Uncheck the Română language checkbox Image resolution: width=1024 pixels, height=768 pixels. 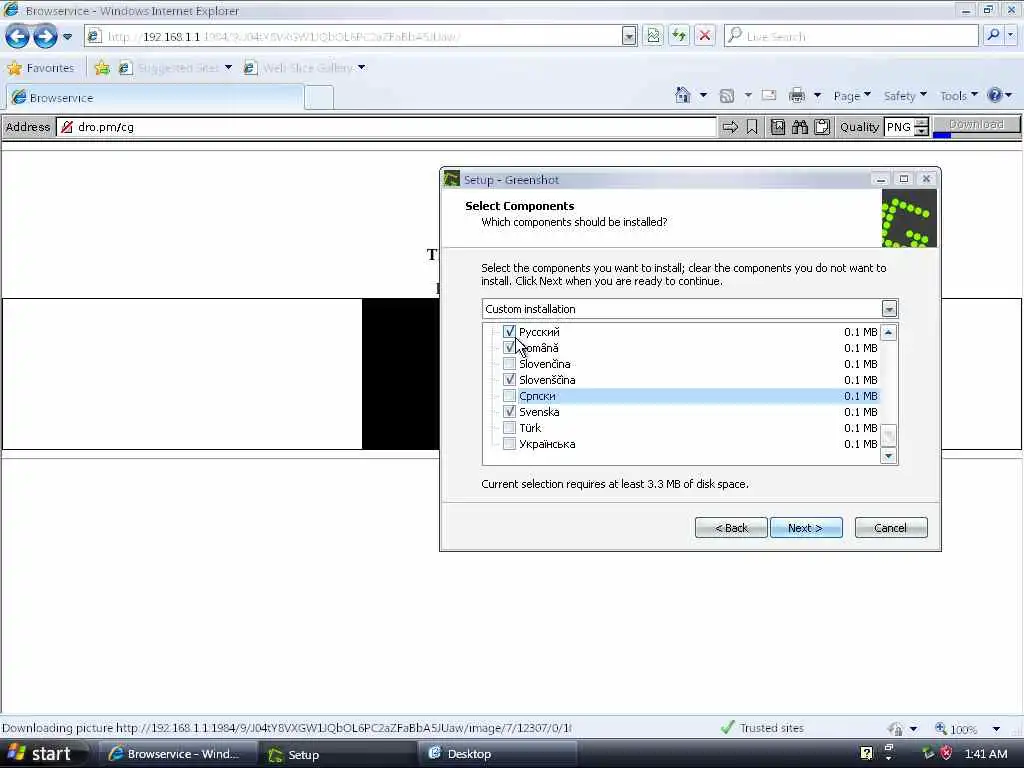tap(509, 348)
